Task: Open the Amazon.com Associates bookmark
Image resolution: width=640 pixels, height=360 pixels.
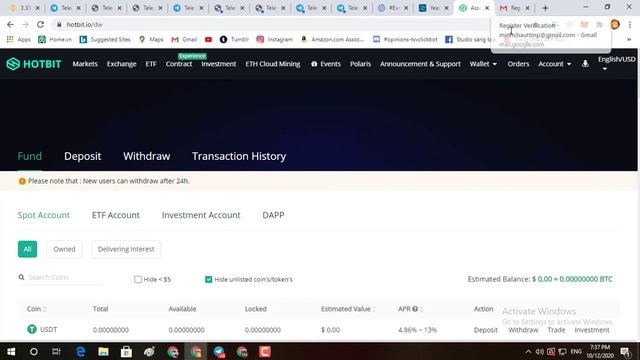Action: pos(332,40)
